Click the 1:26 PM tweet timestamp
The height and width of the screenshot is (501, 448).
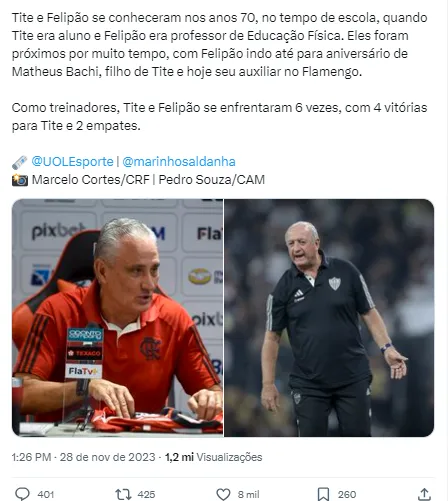[x=31, y=457]
